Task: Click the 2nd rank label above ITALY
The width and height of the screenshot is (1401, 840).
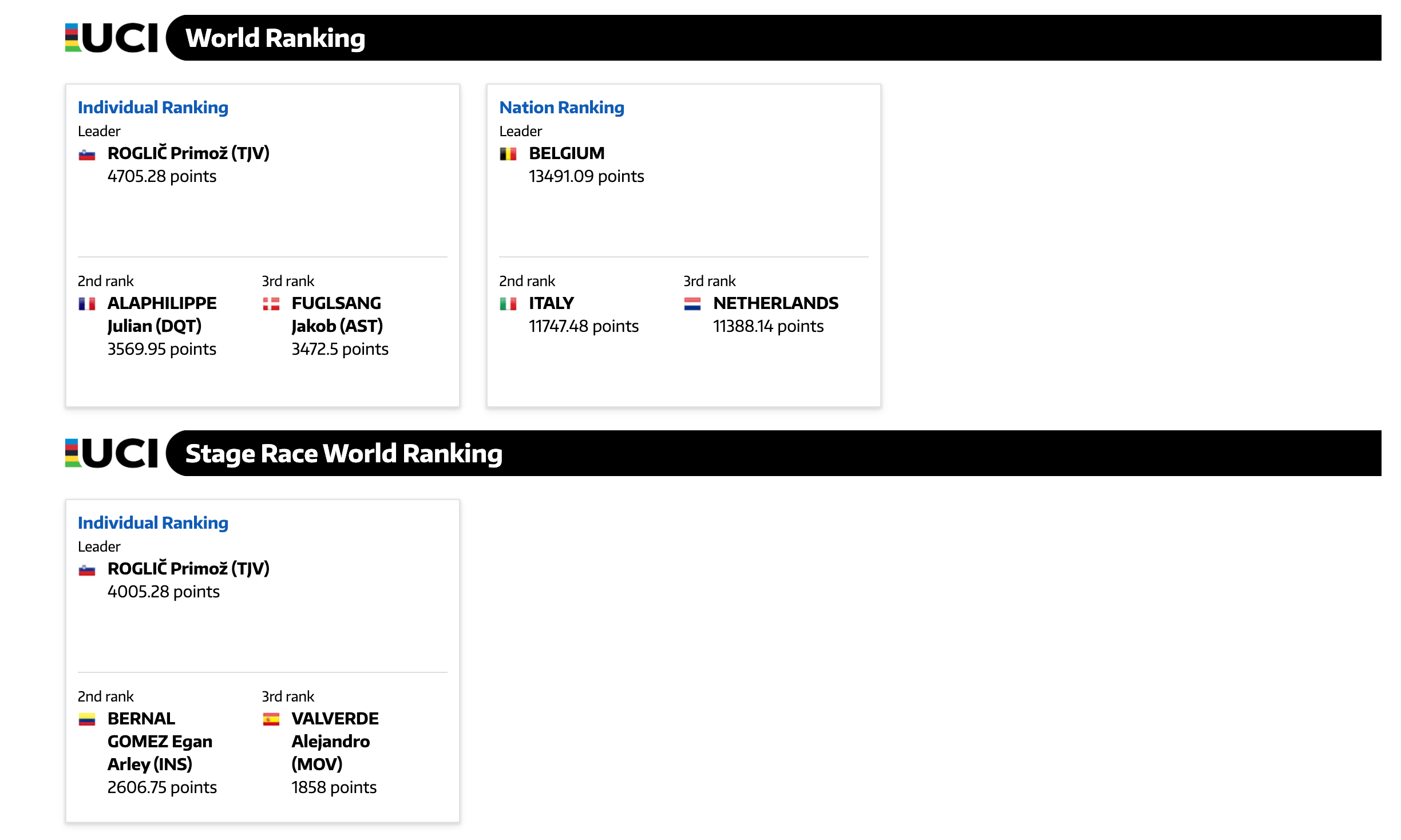Action: [527, 281]
